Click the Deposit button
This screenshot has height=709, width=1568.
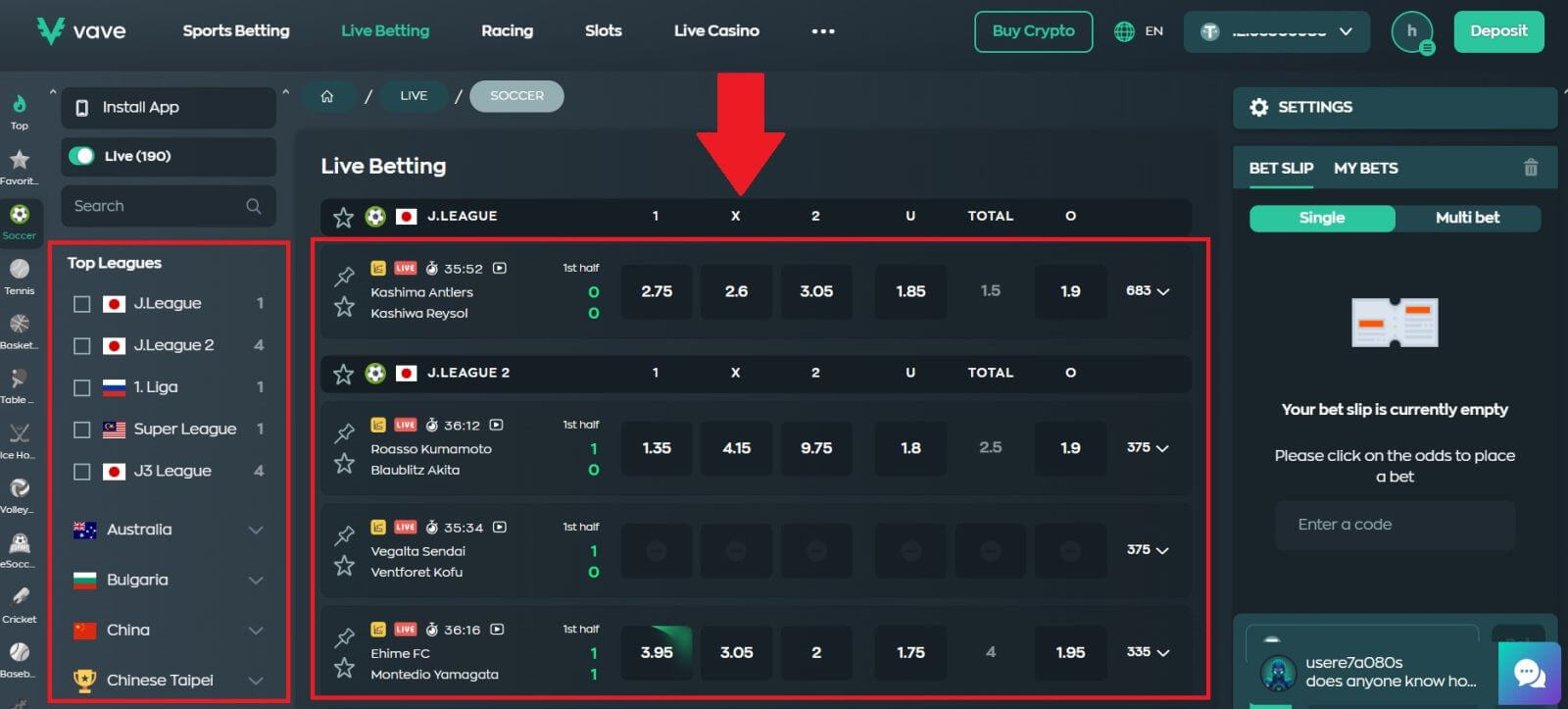1497,31
